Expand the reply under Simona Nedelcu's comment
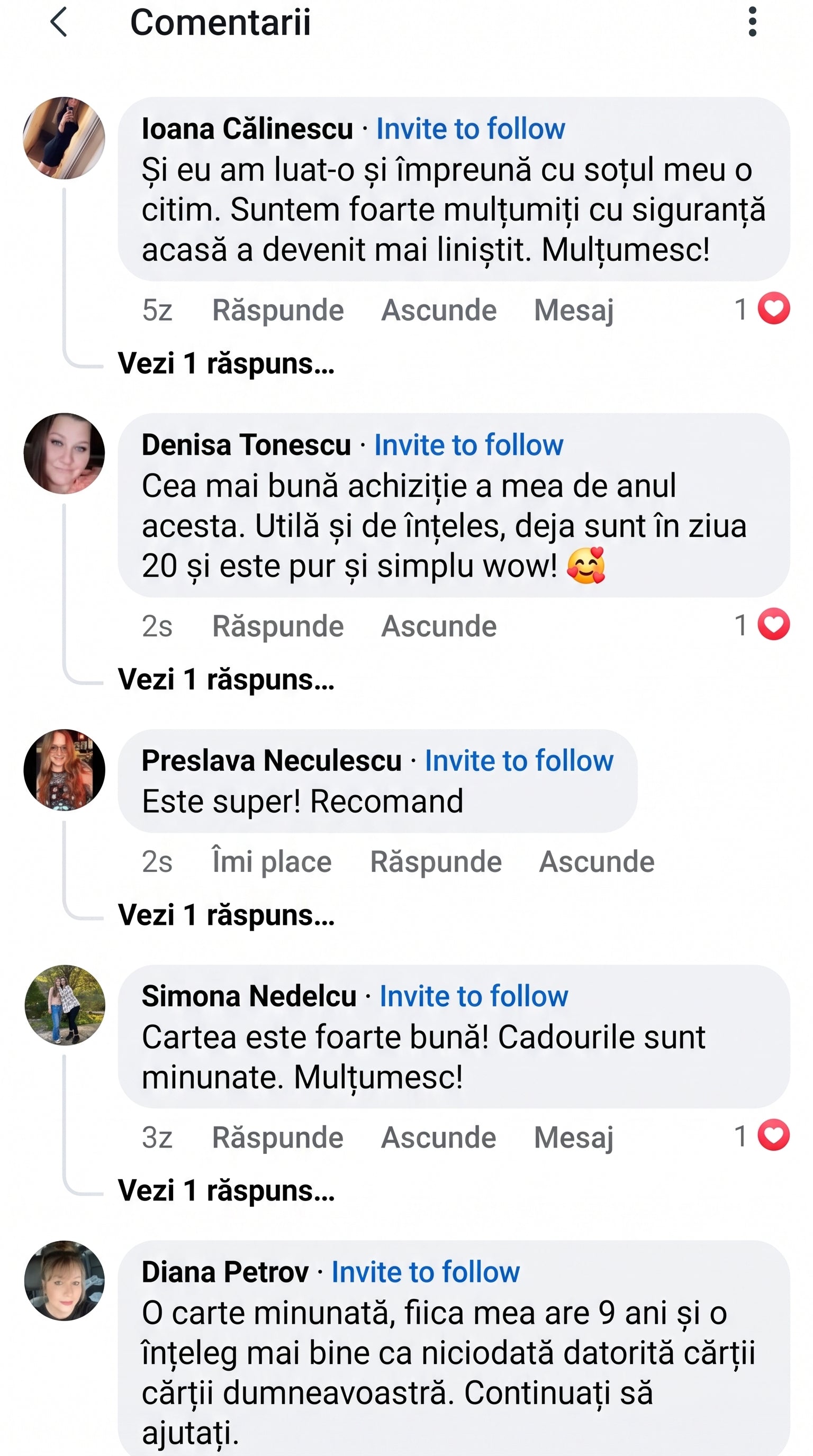Screen dimensions: 813x1456 [226, 1190]
